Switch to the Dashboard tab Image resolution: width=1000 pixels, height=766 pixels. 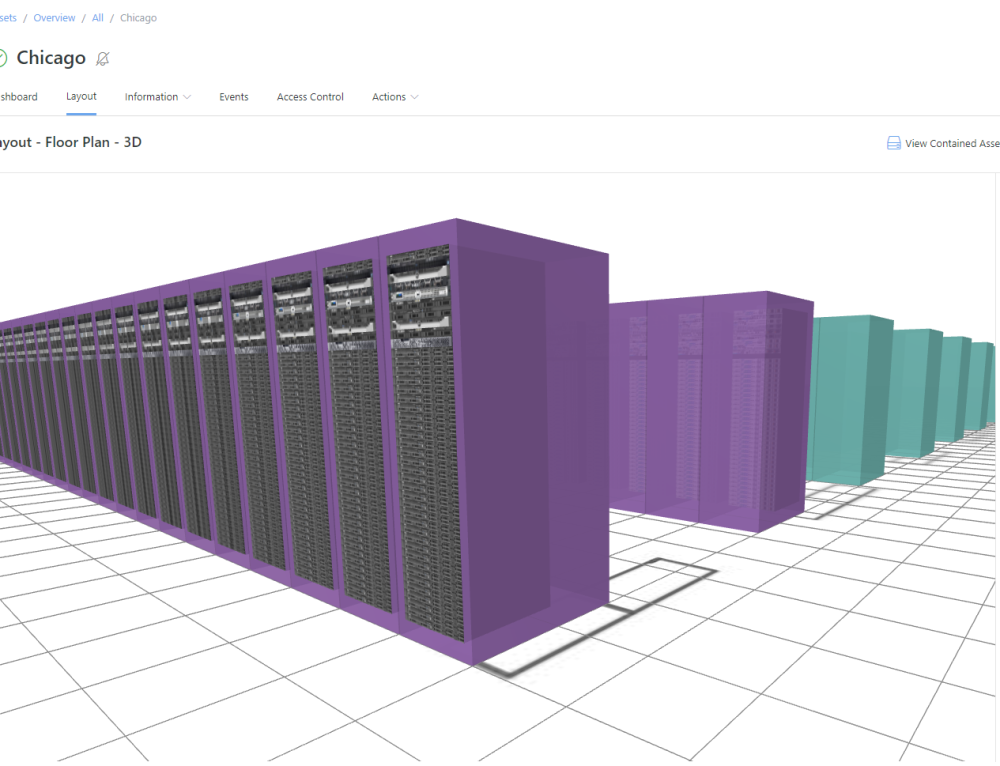(18, 97)
